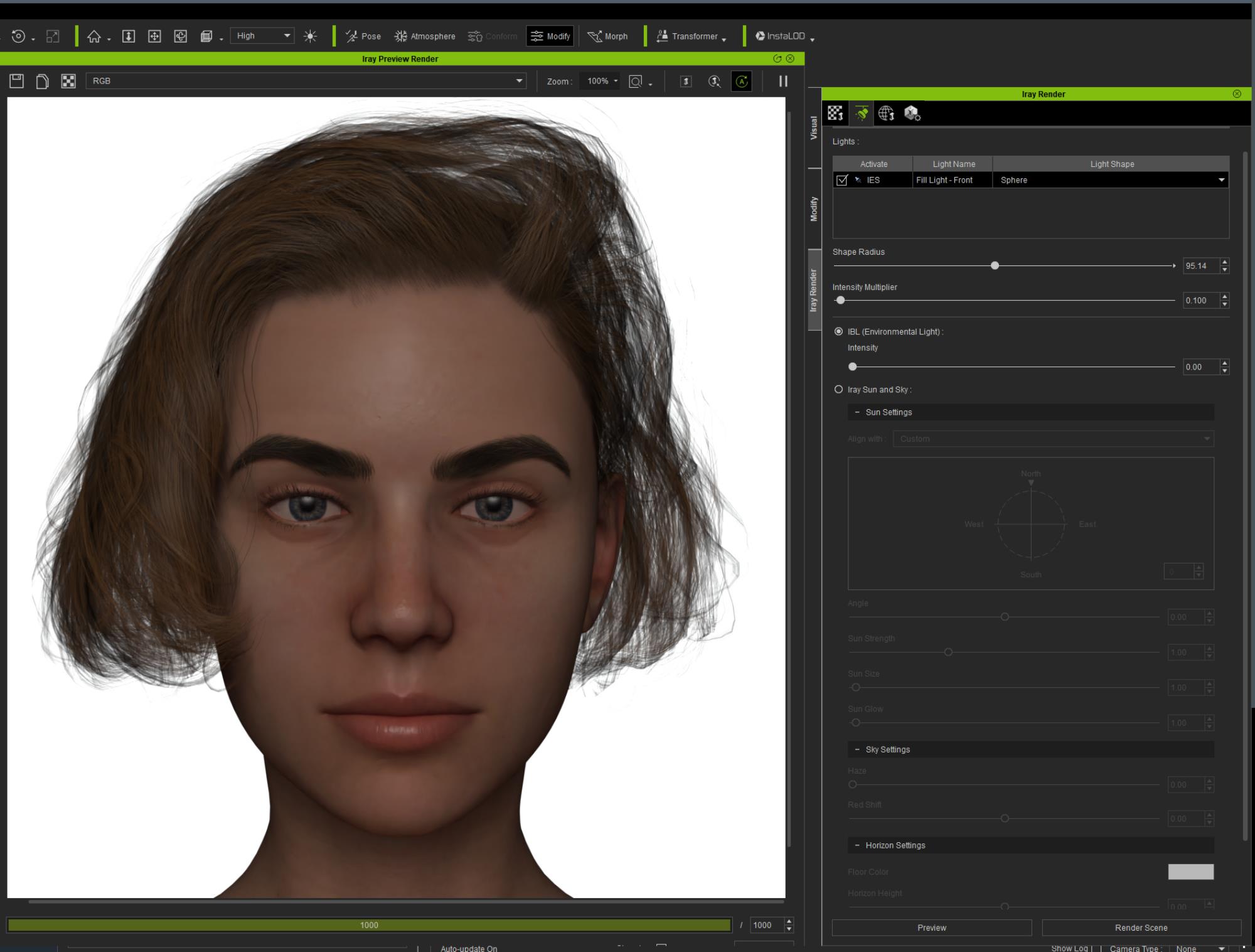1255x952 pixels.
Task: Open the Zoom 100% dropdown
Action: coord(602,81)
